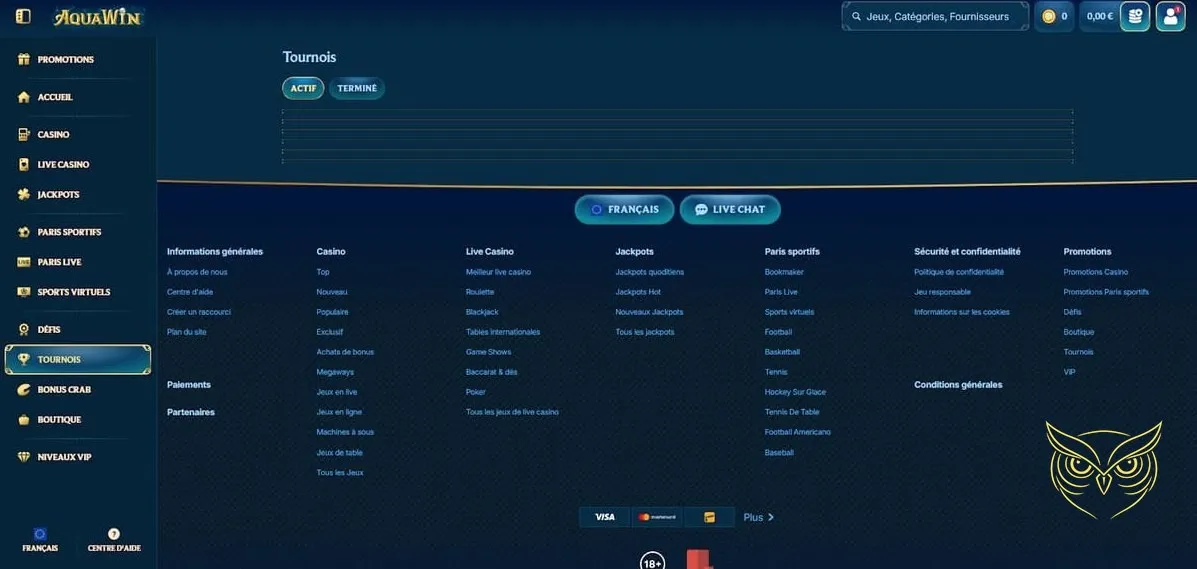The width and height of the screenshot is (1197, 569).
Task: Open Niveaux VIP diamond item
Action: (x=64, y=457)
